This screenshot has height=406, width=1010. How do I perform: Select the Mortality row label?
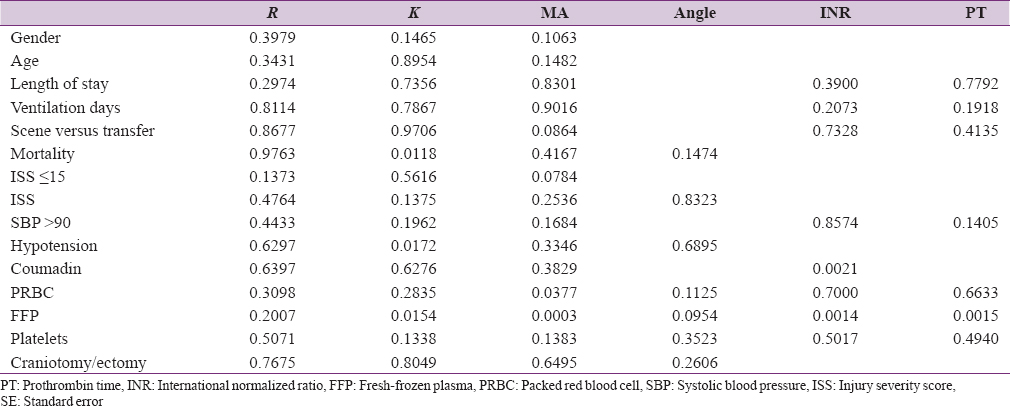tap(42, 154)
